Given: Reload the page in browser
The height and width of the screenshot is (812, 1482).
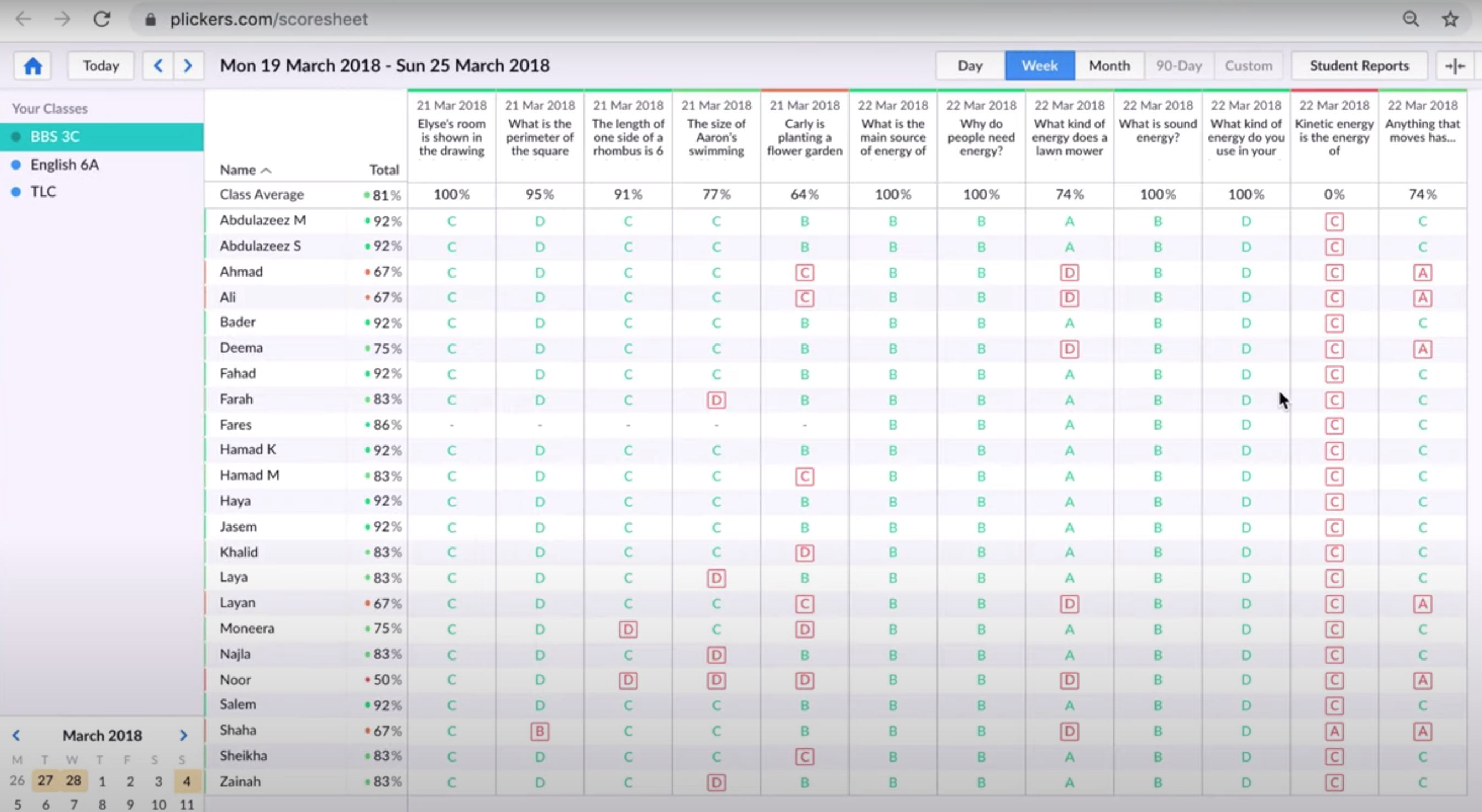Looking at the screenshot, I should click(x=102, y=19).
